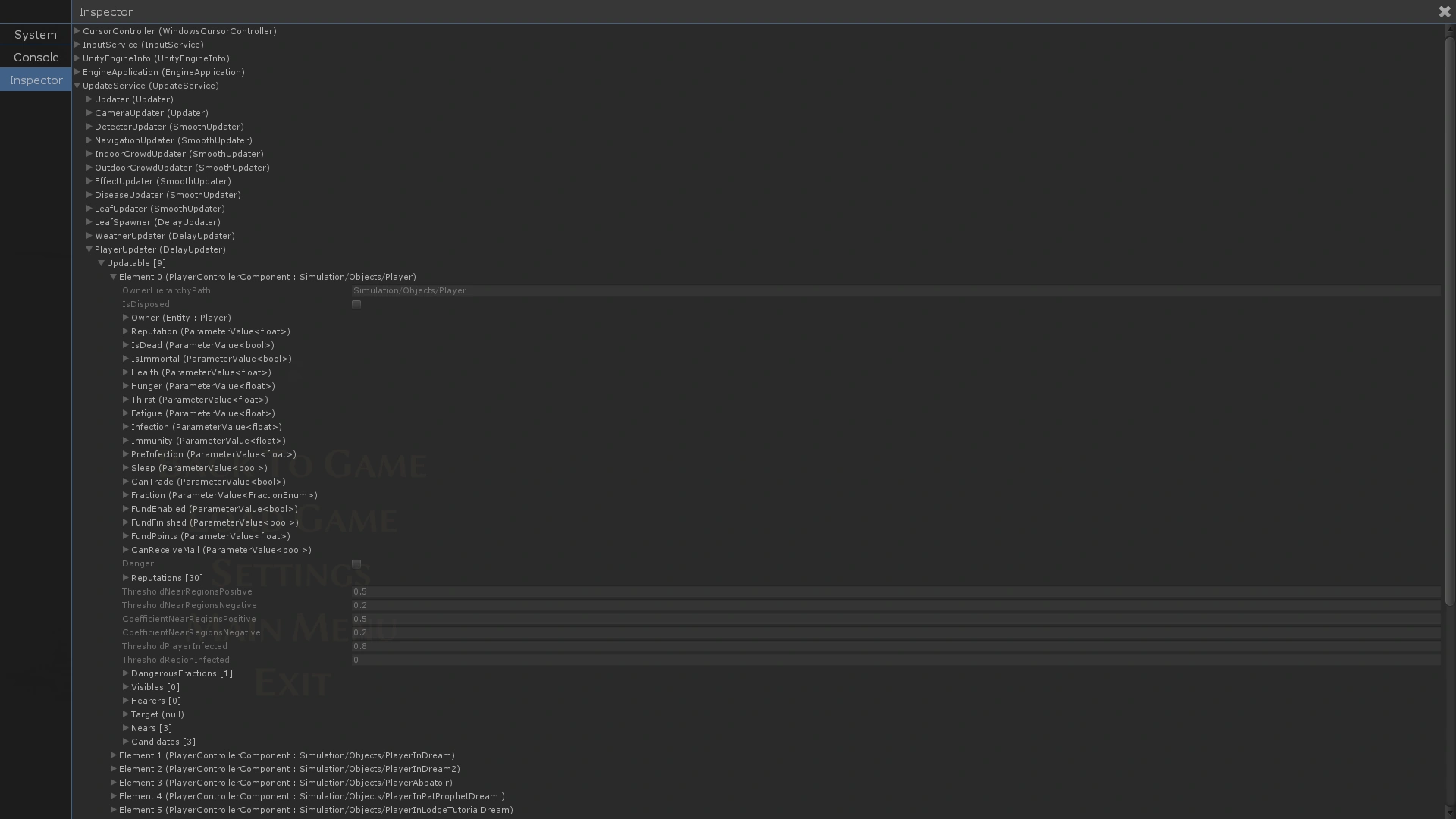Collapse the Updatable [9] arrow
The height and width of the screenshot is (819, 1456).
coord(102,263)
